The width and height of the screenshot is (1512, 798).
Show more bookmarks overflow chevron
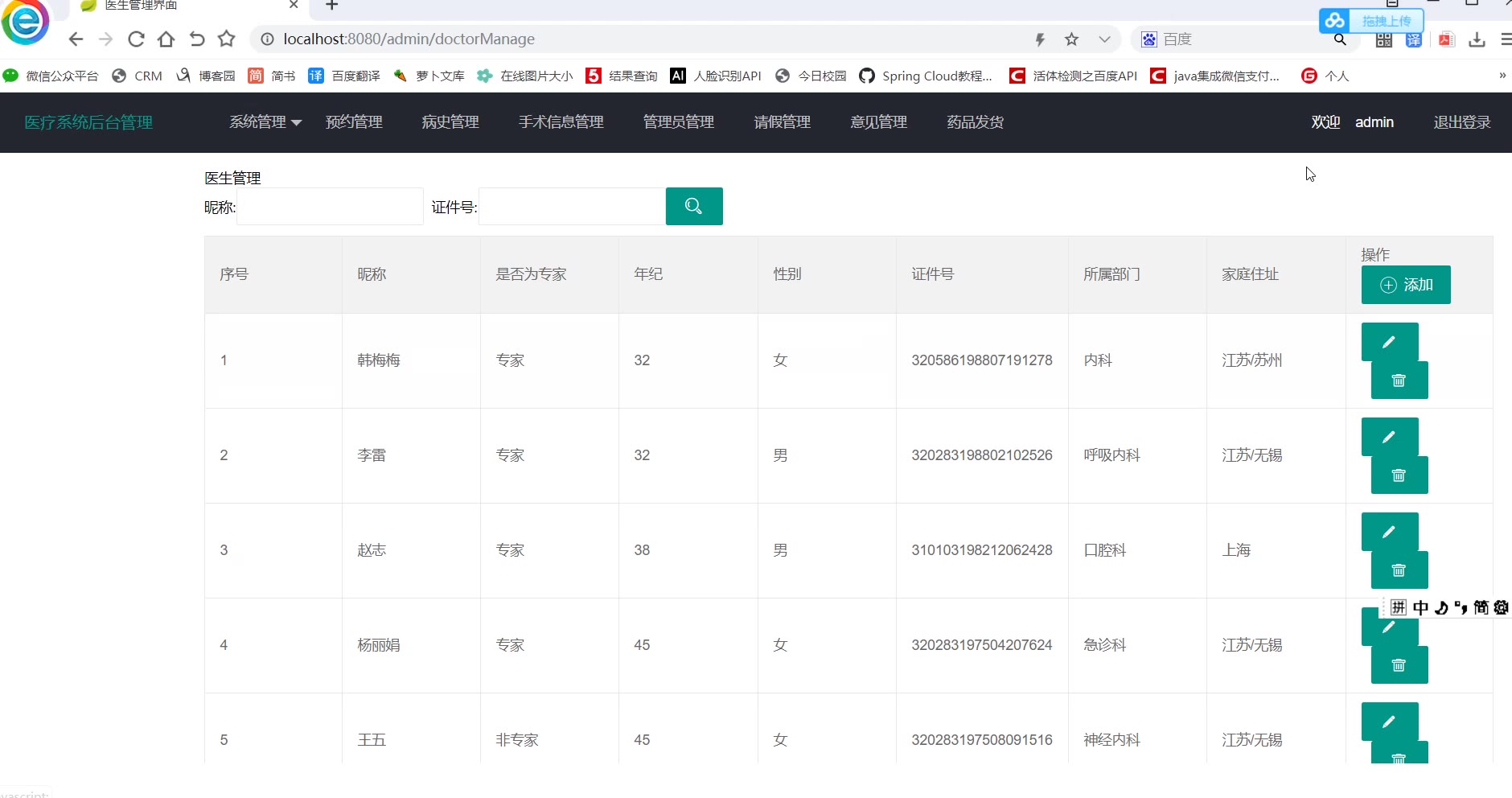point(1502,76)
